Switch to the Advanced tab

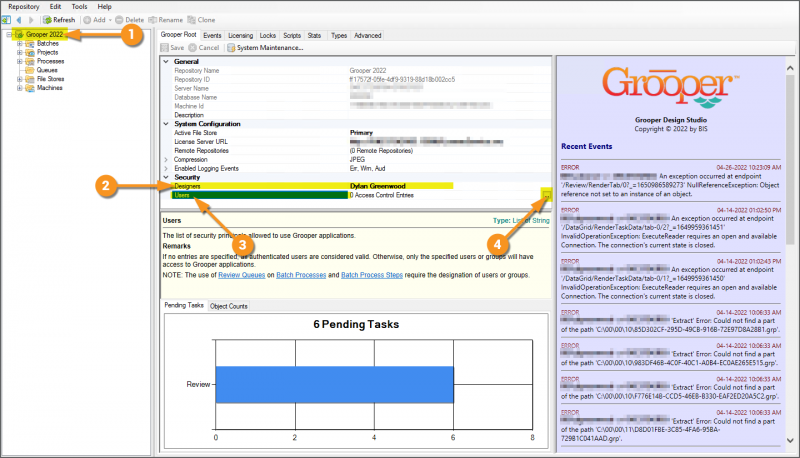pos(367,36)
